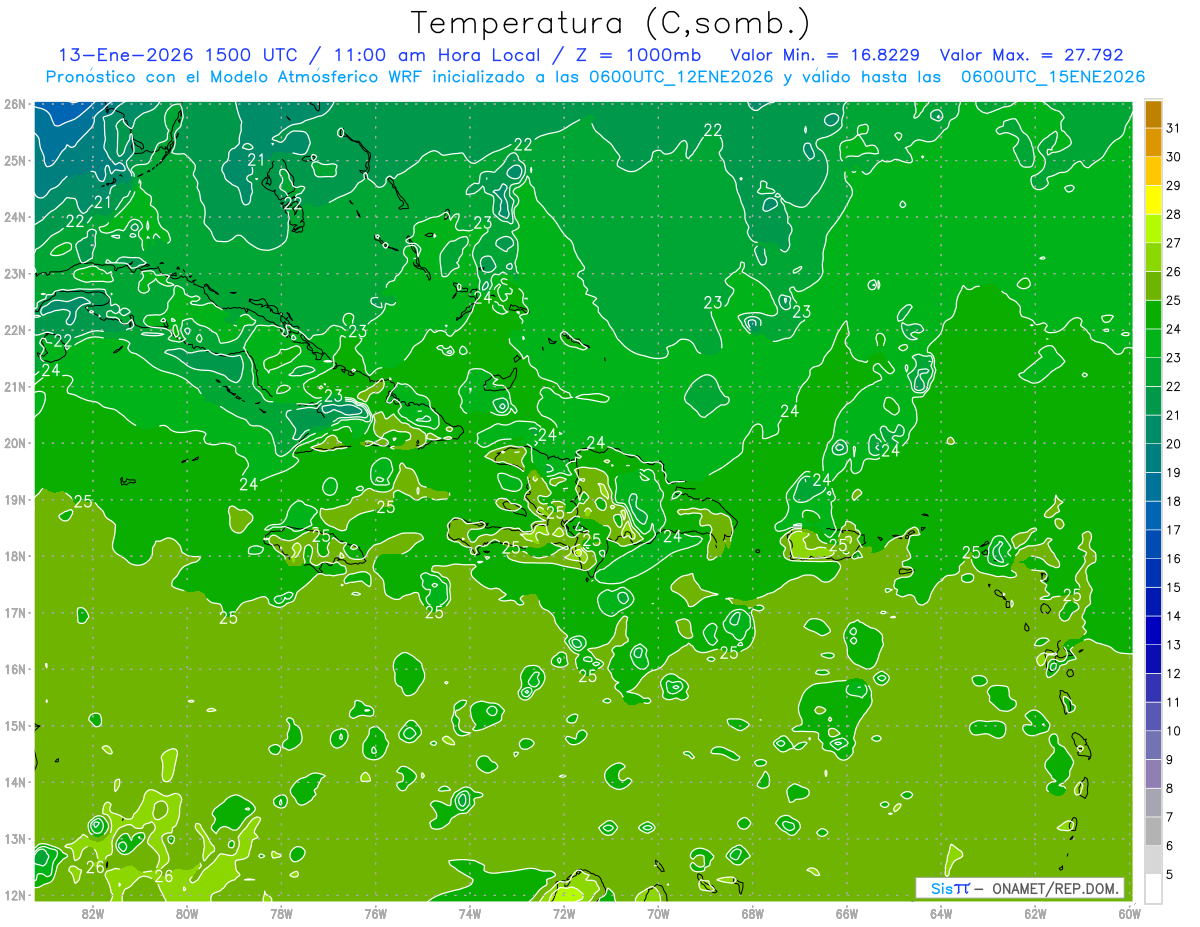
Task: Click the 21N latitude axis label
Action: (x=15, y=387)
